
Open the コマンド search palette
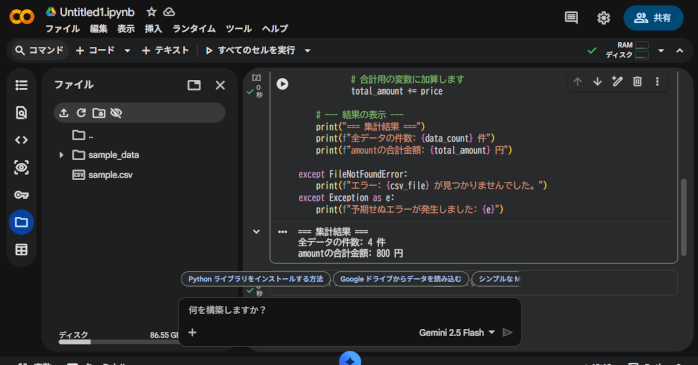(39, 50)
